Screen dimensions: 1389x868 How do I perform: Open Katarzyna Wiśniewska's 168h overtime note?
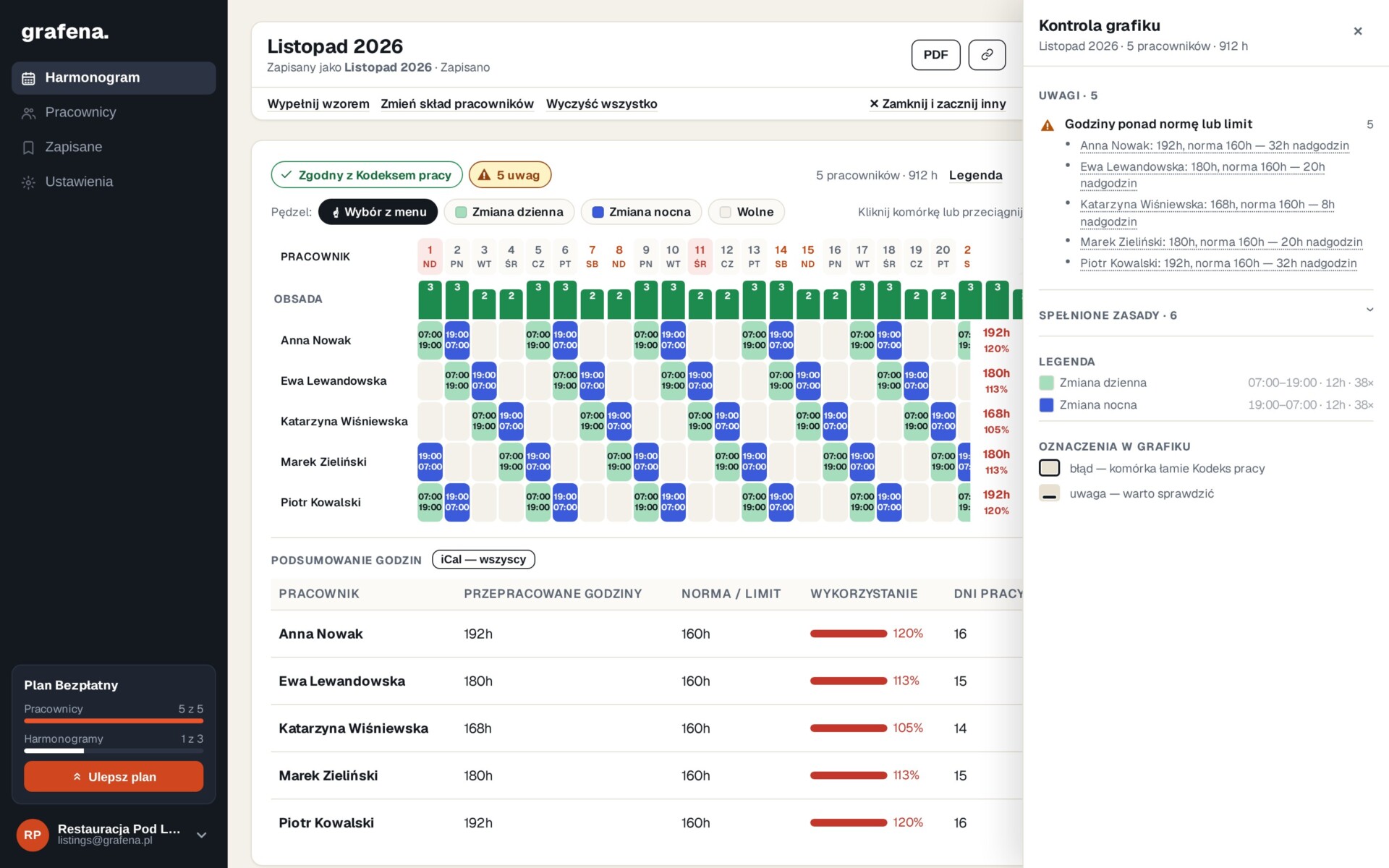coord(1207,213)
